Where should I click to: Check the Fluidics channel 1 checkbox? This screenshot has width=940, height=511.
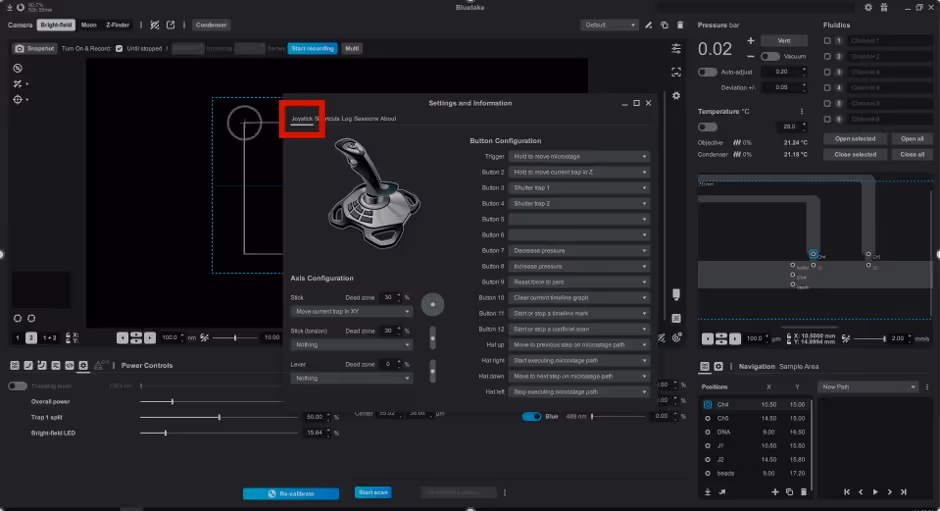(x=827, y=41)
